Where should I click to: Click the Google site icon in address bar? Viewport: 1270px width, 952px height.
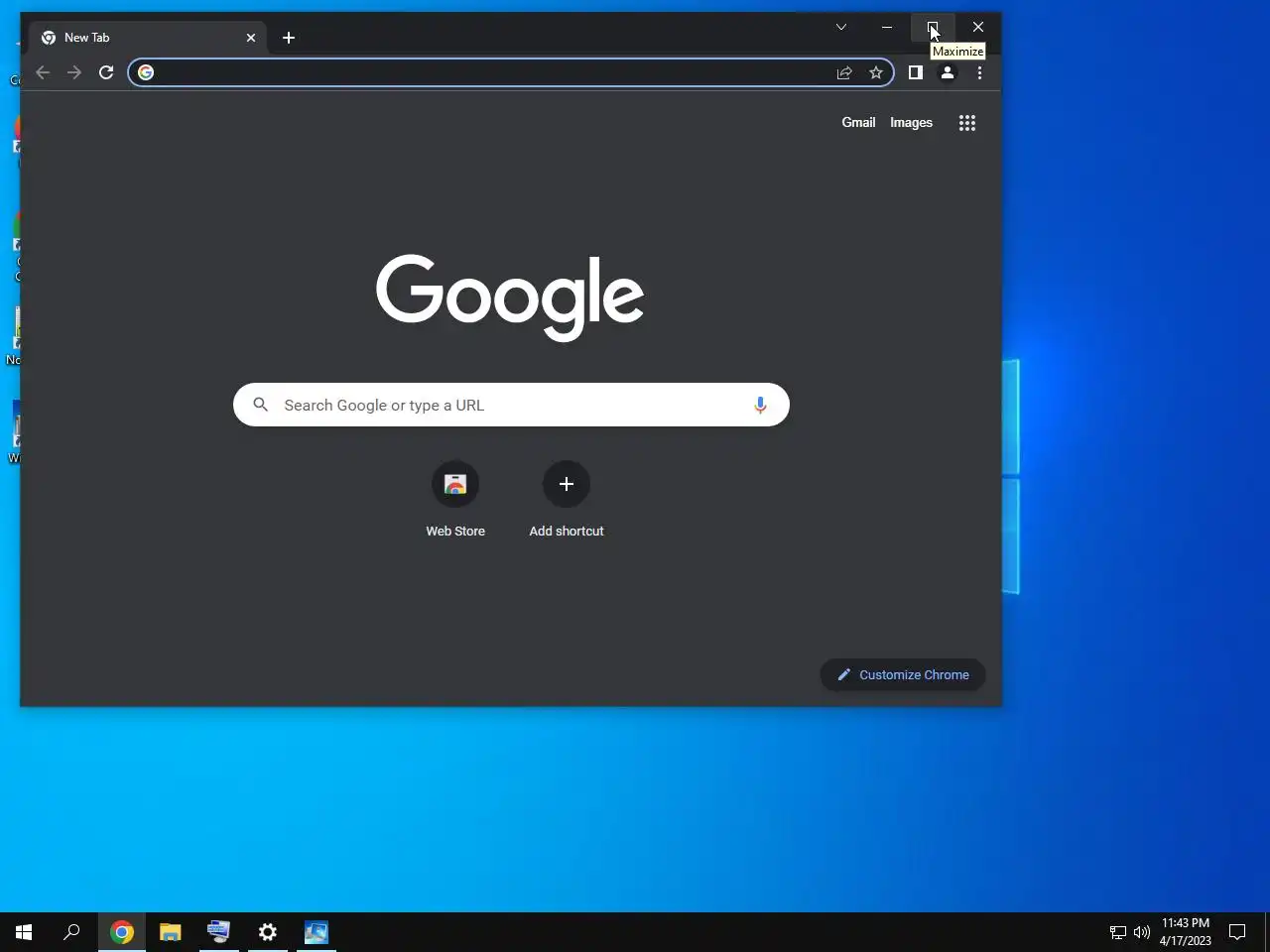[146, 72]
